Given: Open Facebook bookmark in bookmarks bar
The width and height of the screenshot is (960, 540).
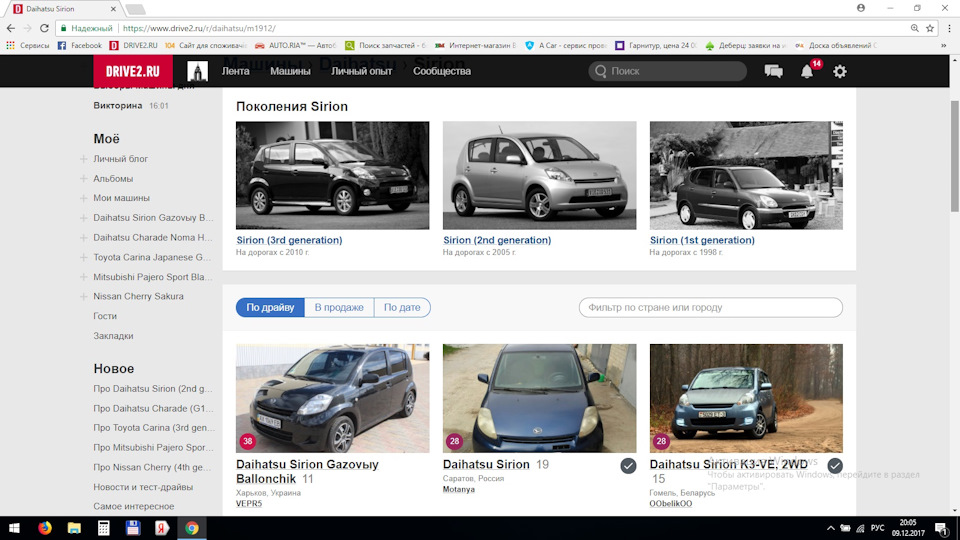Looking at the screenshot, I should [80, 45].
